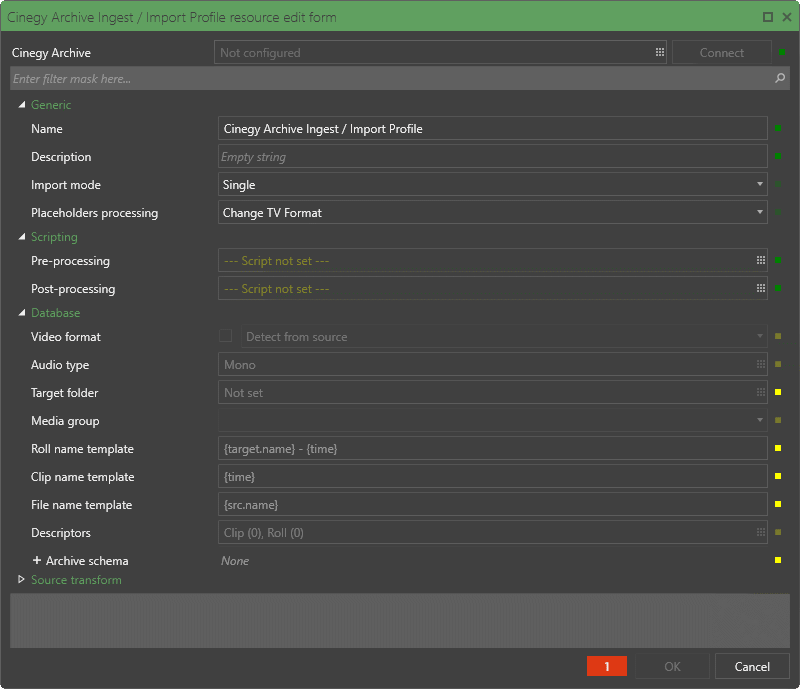800x689 pixels.
Task: Click the File name template field
Action: tap(492, 504)
